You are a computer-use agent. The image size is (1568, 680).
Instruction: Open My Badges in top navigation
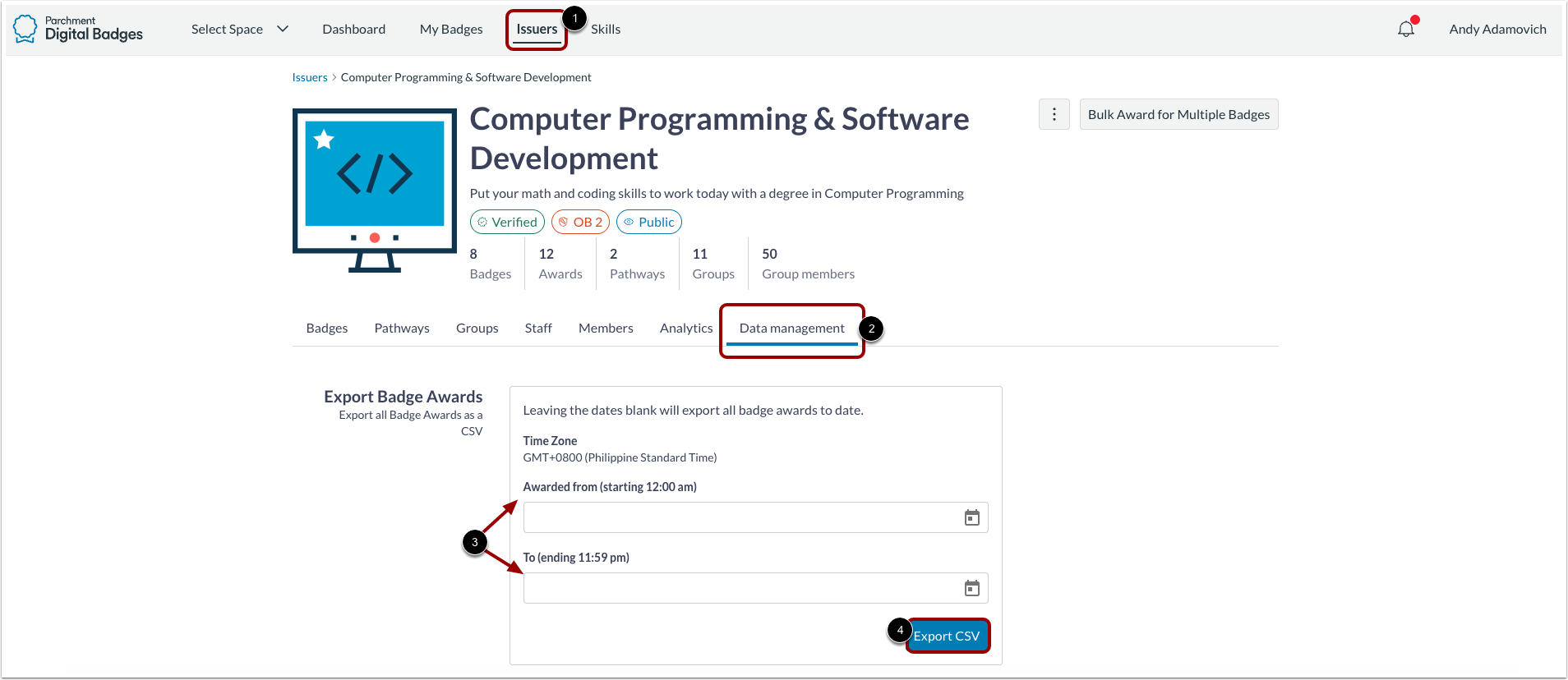[x=451, y=29]
